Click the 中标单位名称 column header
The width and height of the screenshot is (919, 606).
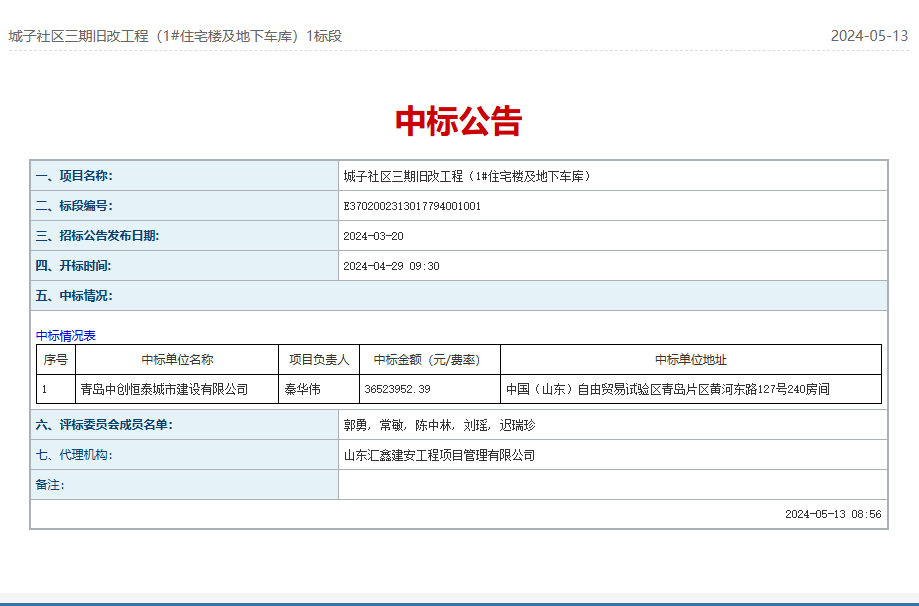pyautogui.click(x=177, y=360)
